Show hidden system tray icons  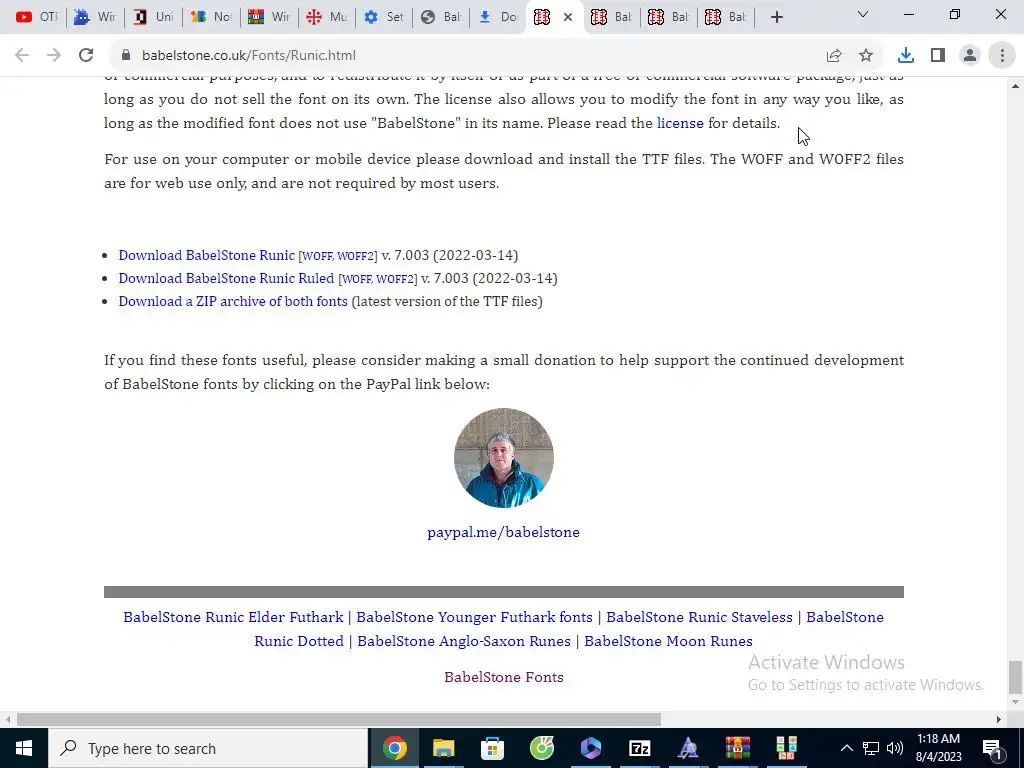(x=846, y=748)
